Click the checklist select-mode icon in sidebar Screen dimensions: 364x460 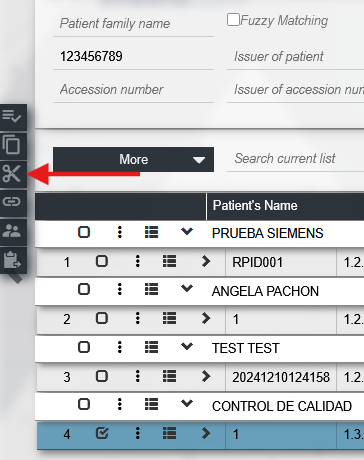(12, 117)
